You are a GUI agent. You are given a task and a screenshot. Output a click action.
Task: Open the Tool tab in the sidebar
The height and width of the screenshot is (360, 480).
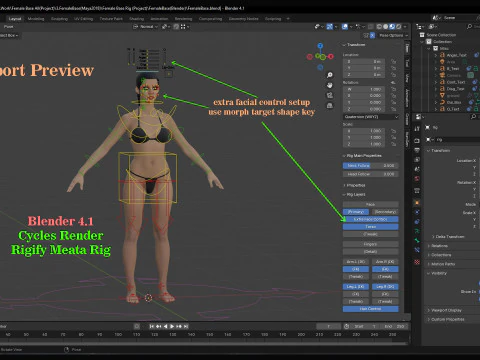pyautogui.click(x=407, y=63)
